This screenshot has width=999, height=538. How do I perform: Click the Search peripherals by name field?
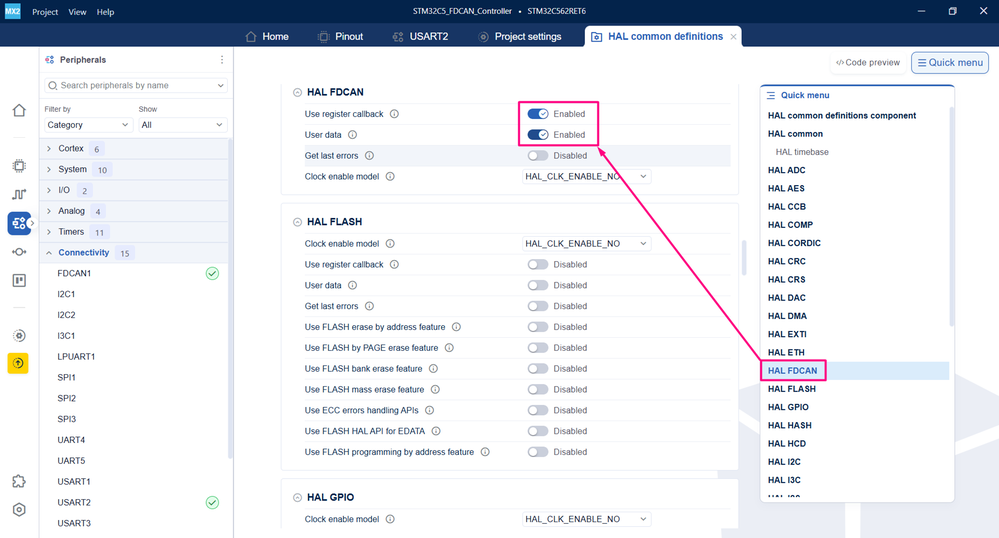point(136,85)
